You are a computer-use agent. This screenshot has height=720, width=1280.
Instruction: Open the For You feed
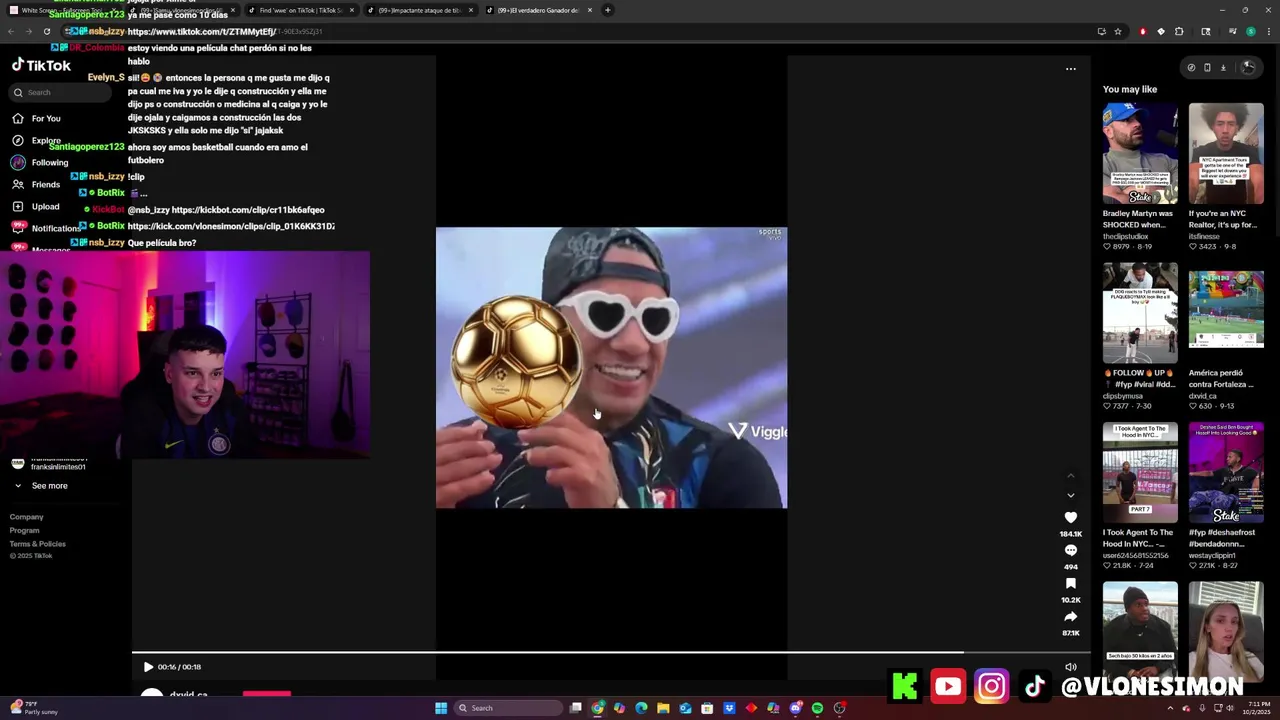[36, 118]
